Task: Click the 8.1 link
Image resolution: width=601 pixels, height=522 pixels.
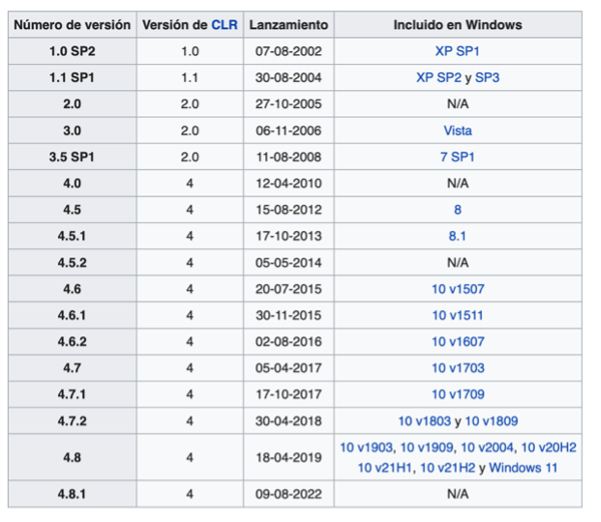Action: pos(458,236)
